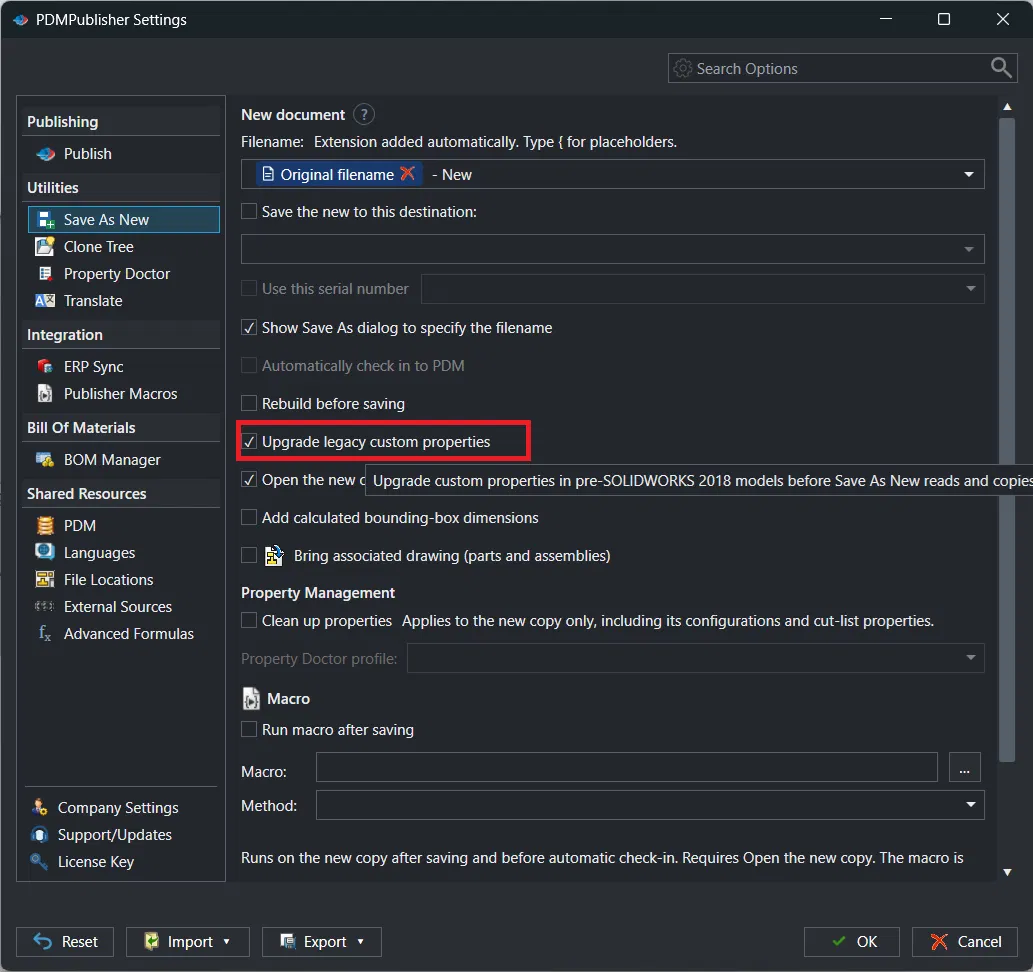The height and width of the screenshot is (972, 1033).
Task: Click the Translate icon
Action: (45, 300)
